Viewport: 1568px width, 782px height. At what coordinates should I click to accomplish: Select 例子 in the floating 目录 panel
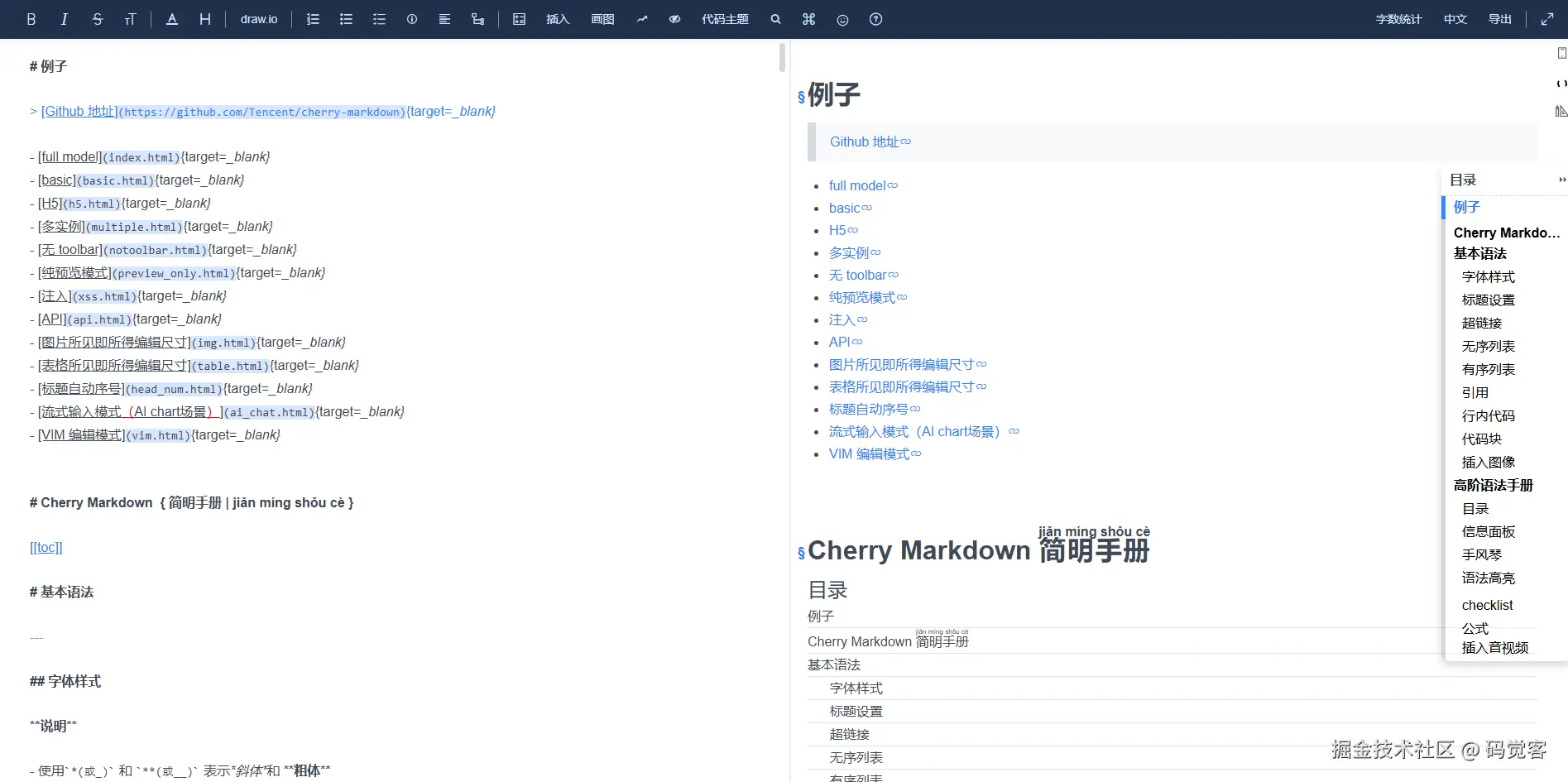(x=1467, y=207)
